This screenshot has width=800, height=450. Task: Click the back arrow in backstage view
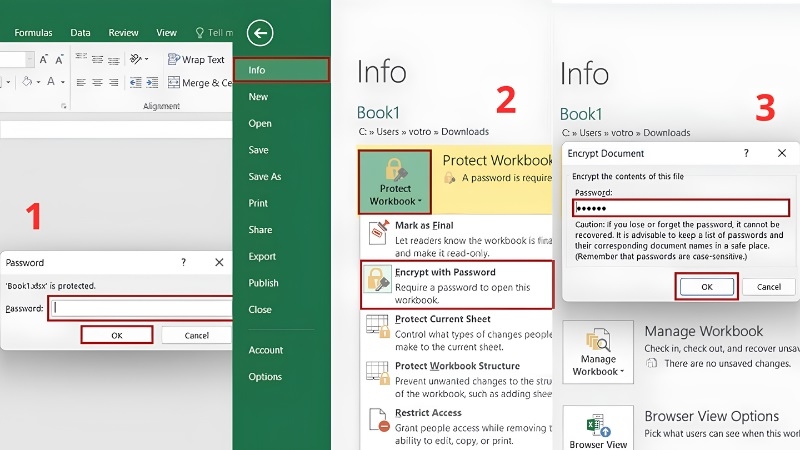point(260,33)
